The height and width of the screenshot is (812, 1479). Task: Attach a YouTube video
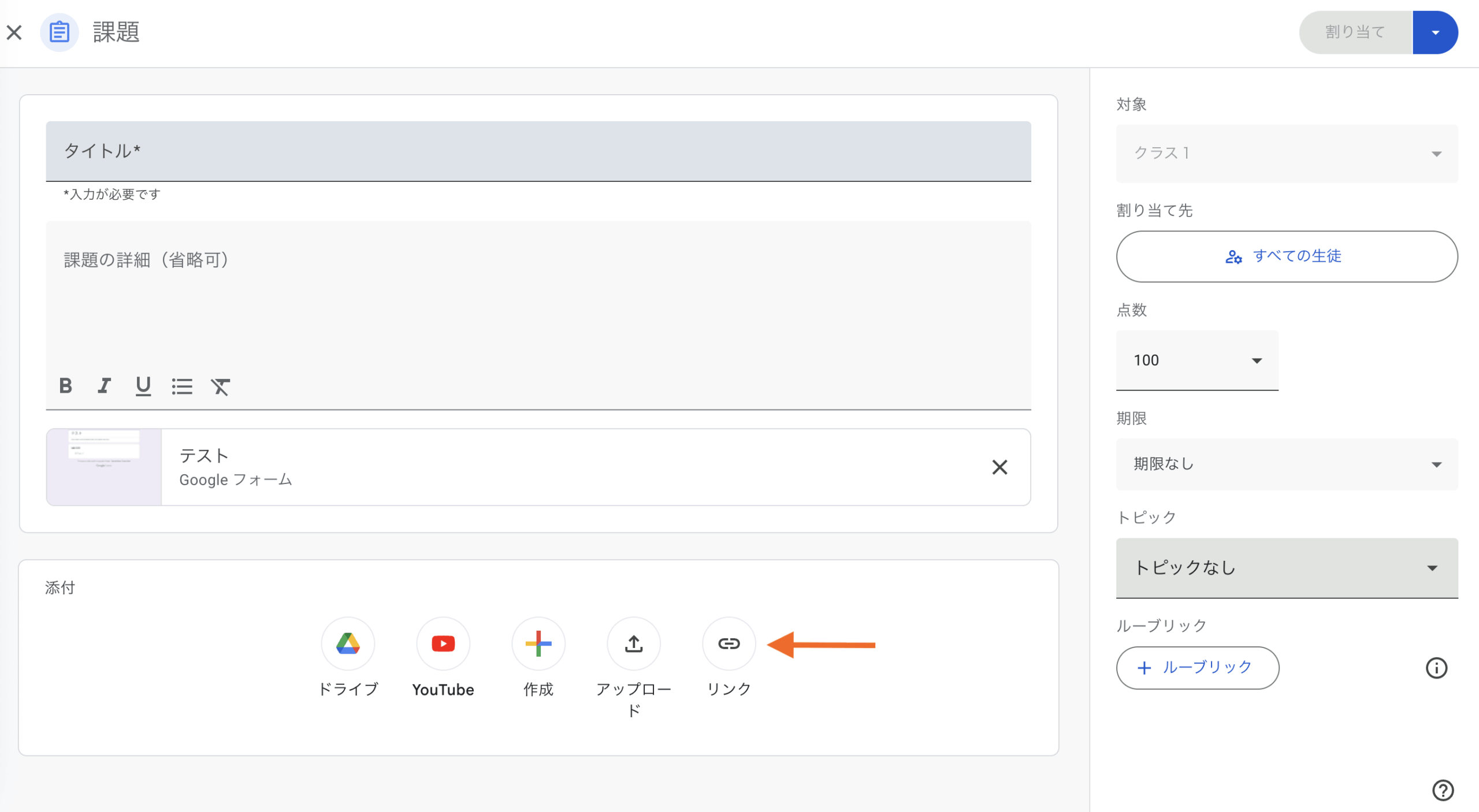[443, 643]
